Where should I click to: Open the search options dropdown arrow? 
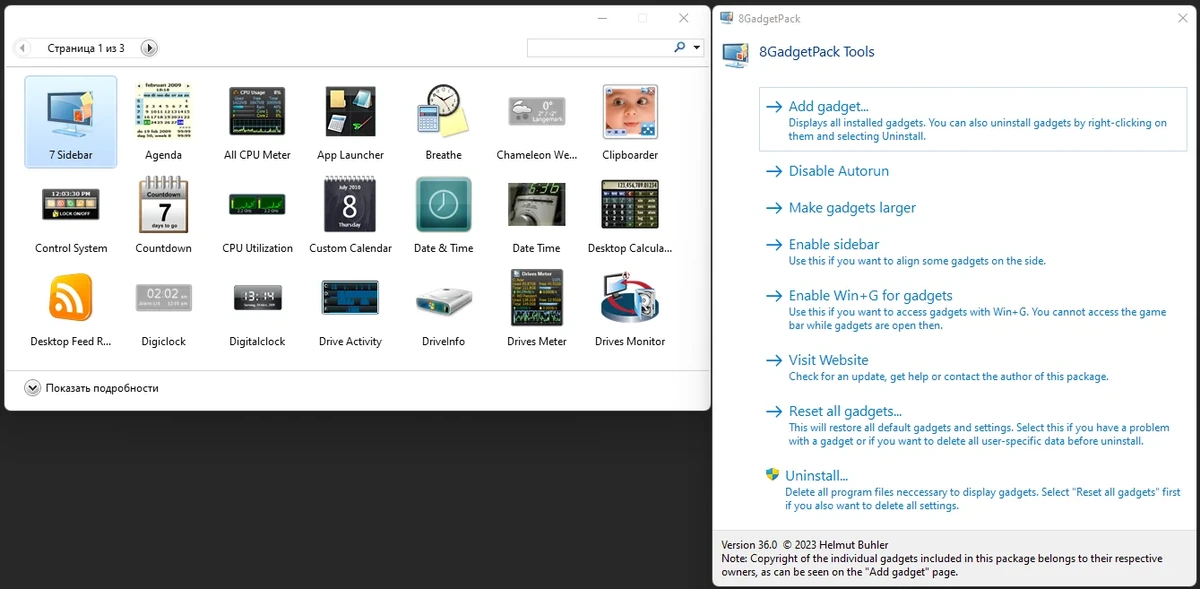point(697,48)
